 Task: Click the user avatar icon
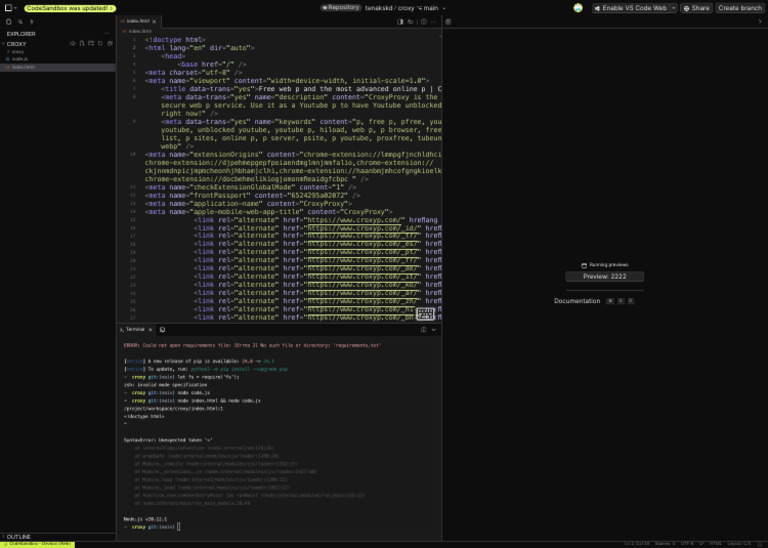pos(578,7)
